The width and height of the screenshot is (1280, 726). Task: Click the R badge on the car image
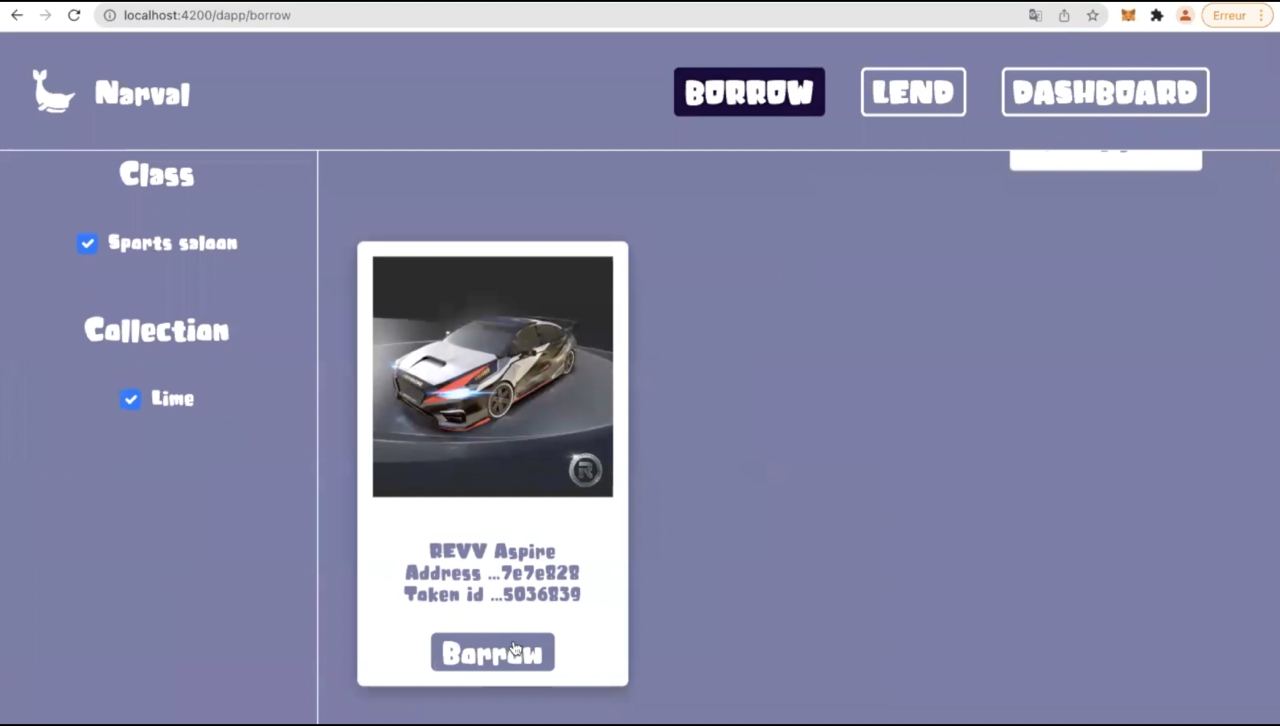[x=585, y=469]
